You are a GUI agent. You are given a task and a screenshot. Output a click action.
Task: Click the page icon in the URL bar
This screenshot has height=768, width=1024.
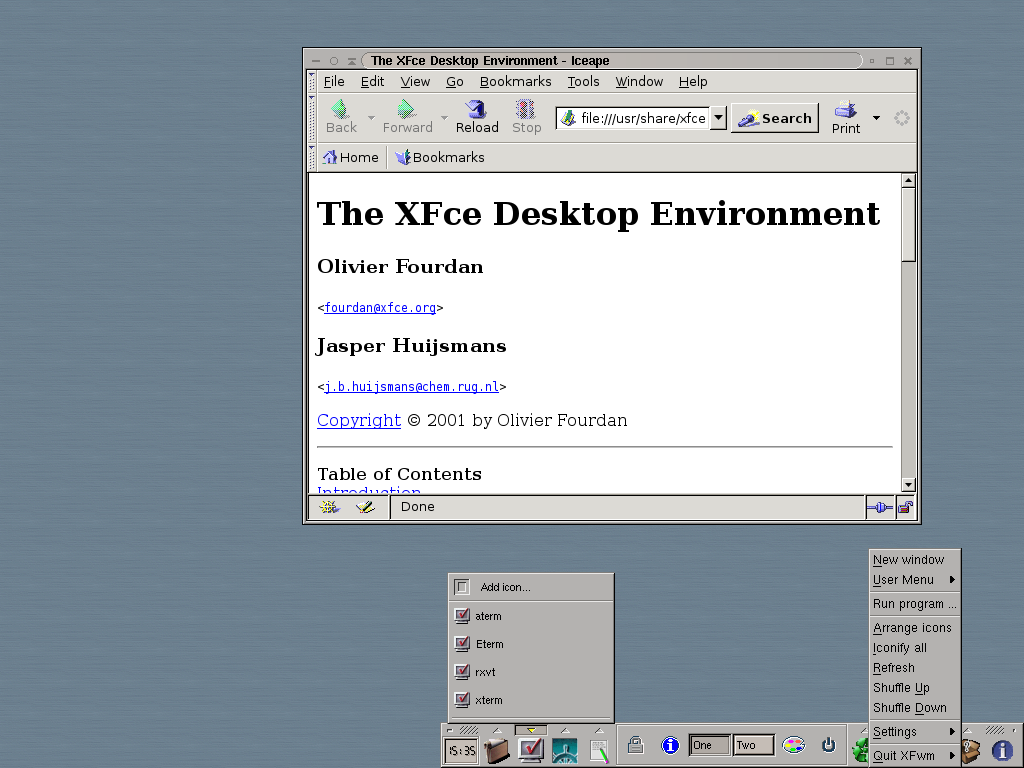point(569,118)
